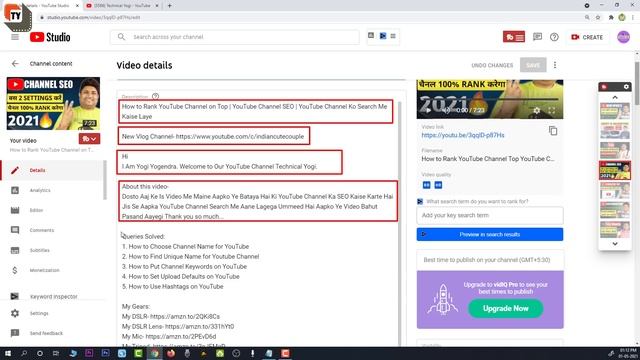
Task: Click the first vidIQ icon beside search bar
Action: 371,36
